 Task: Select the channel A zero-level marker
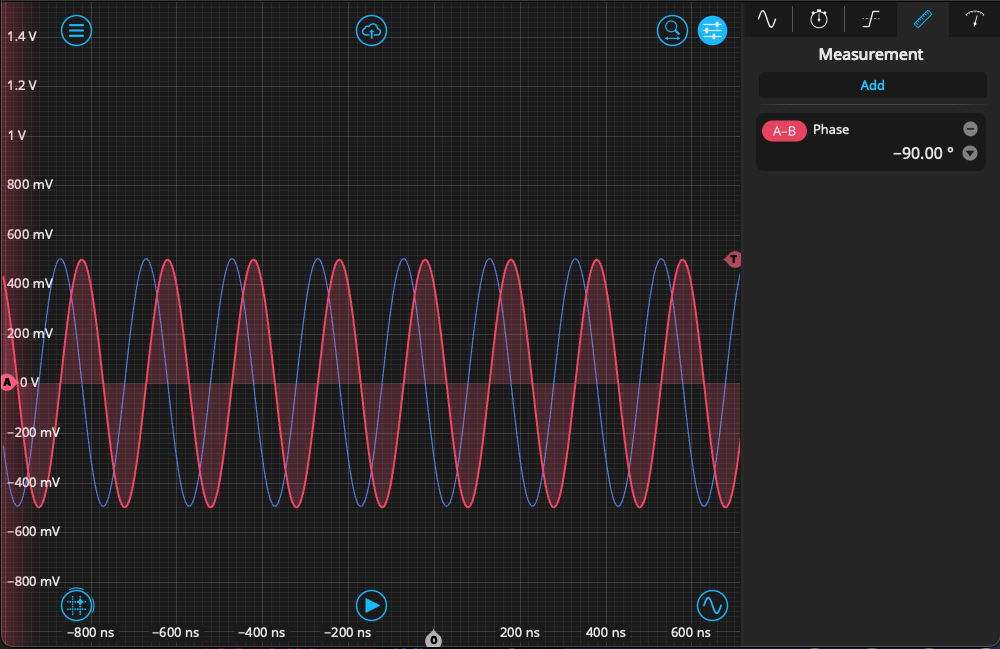pyautogui.click(x=8, y=382)
